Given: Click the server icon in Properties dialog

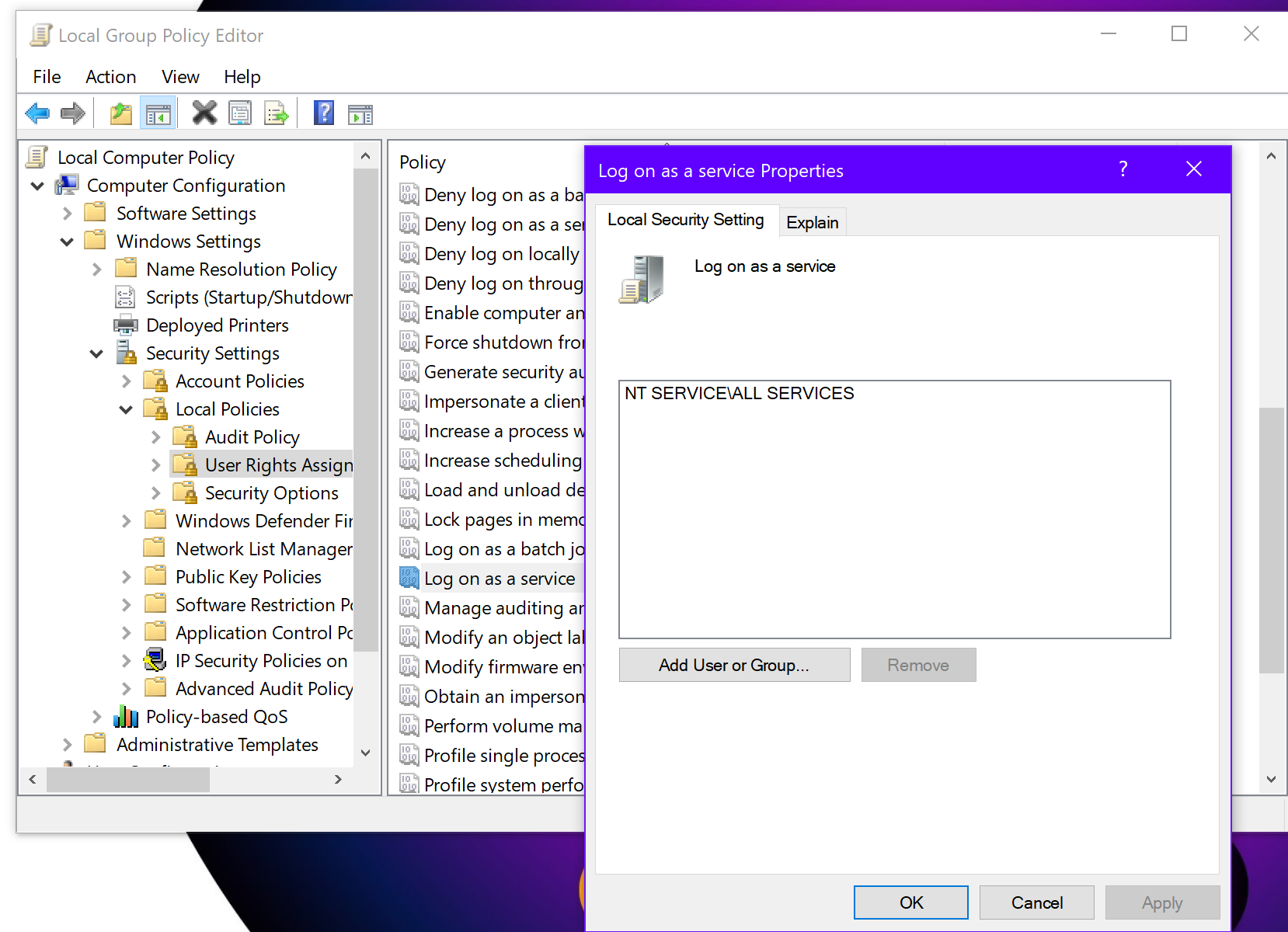Looking at the screenshot, I should coord(642,280).
